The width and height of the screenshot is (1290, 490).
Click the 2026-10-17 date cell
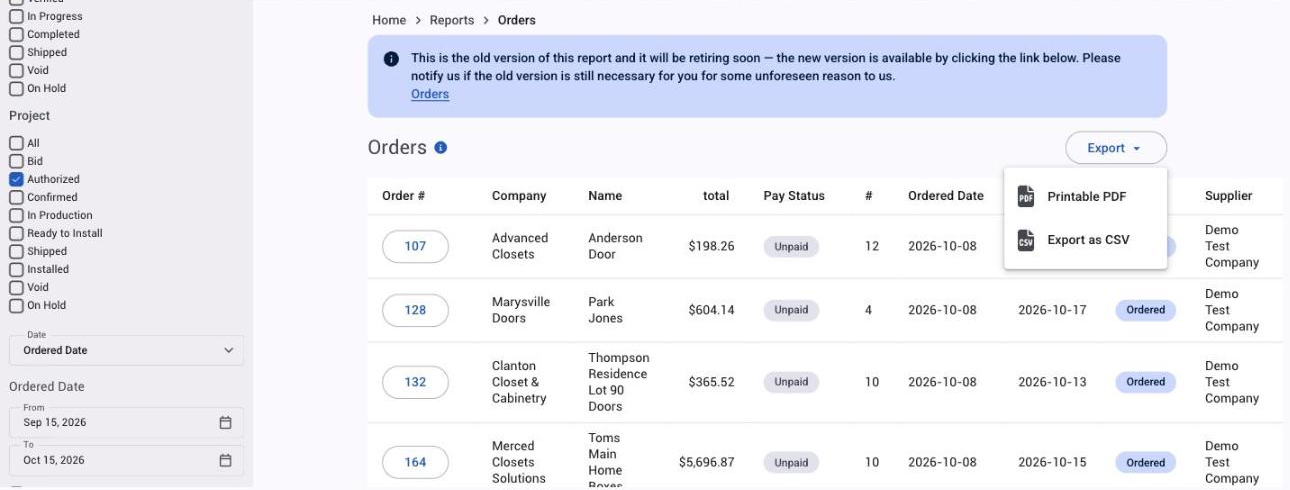tap(1052, 310)
